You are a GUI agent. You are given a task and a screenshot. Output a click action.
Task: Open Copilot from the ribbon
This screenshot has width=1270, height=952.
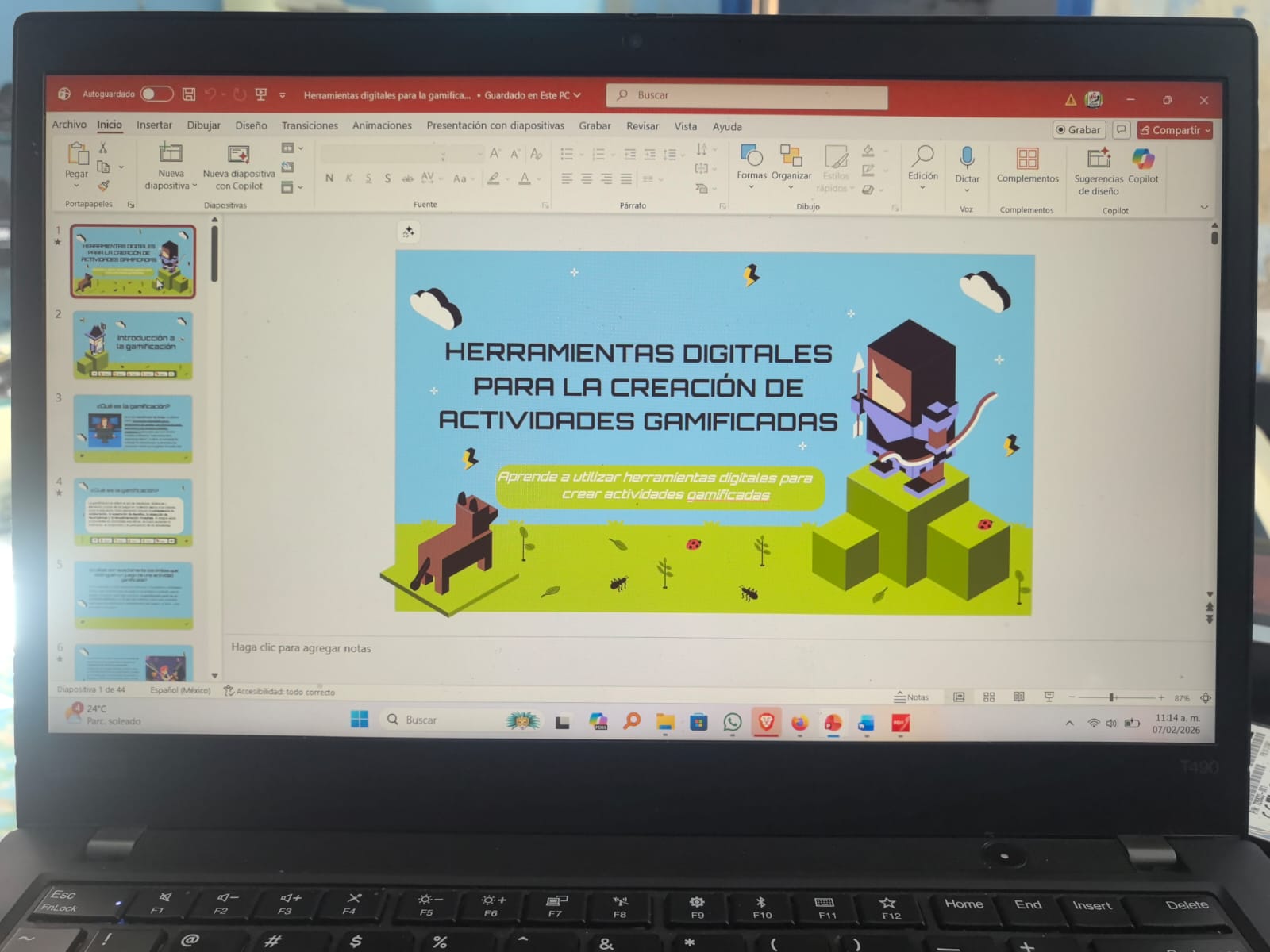[1143, 159]
